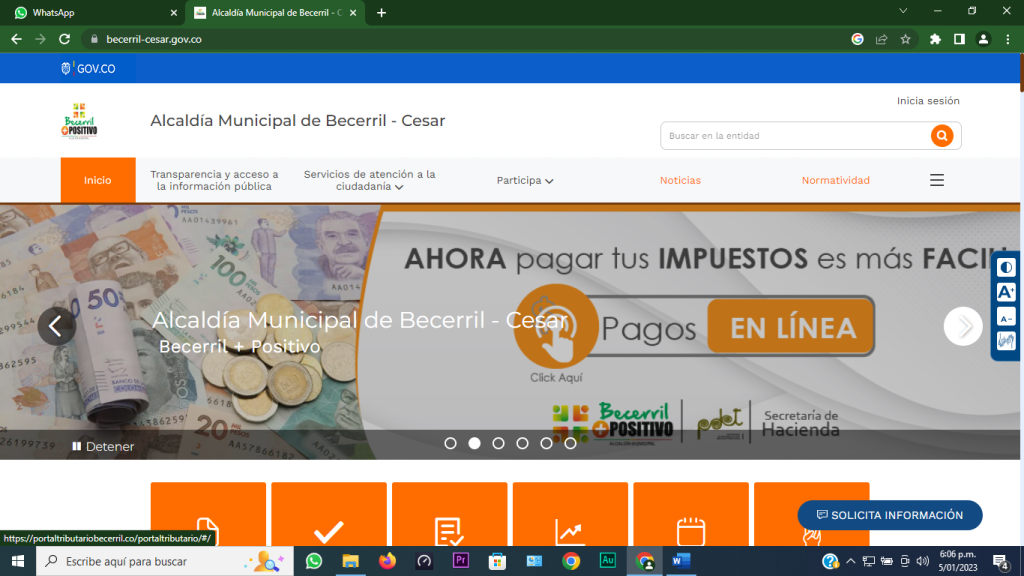1024x576 pixels.
Task: Pause the slideshow with Detener
Action: tap(103, 446)
